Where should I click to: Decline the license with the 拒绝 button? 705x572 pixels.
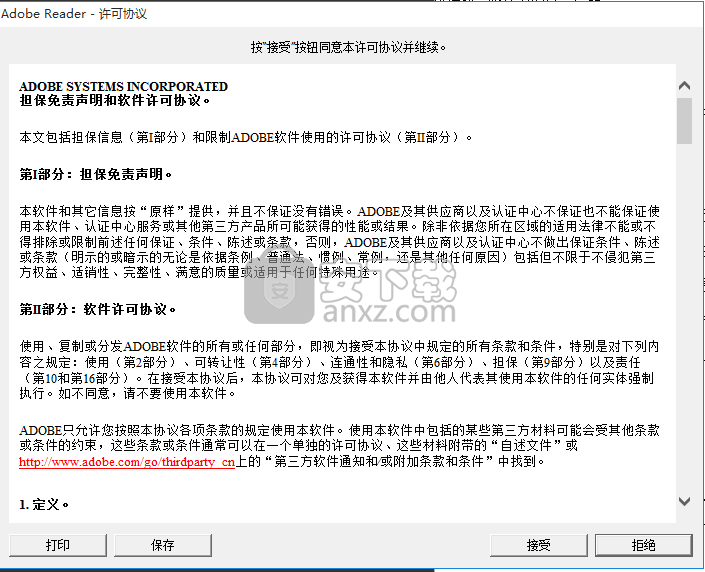tap(643, 545)
